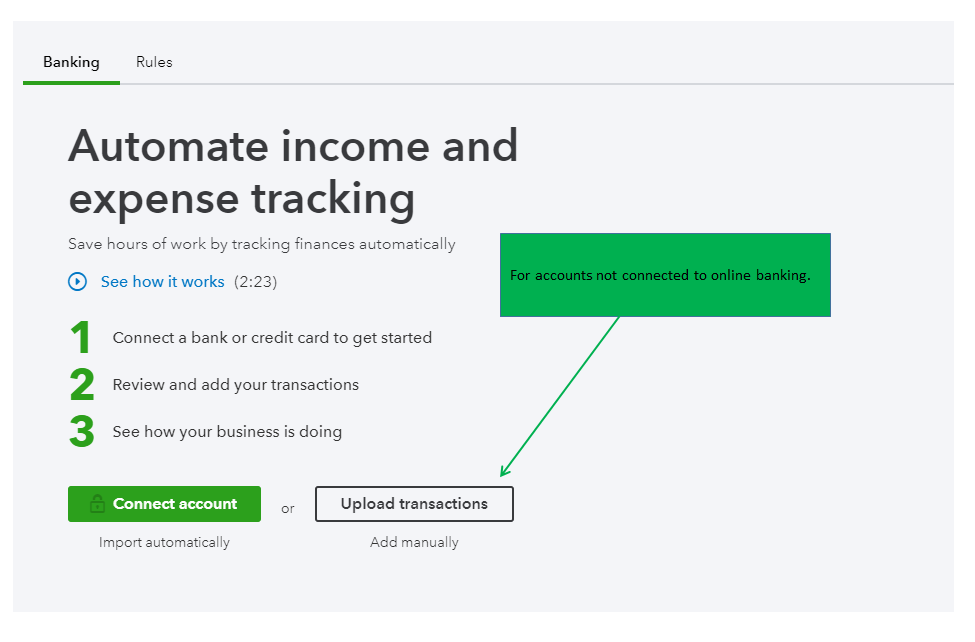Click the Upload transactions button
The height and width of the screenshot is (642, 975).
click(414, 504)
